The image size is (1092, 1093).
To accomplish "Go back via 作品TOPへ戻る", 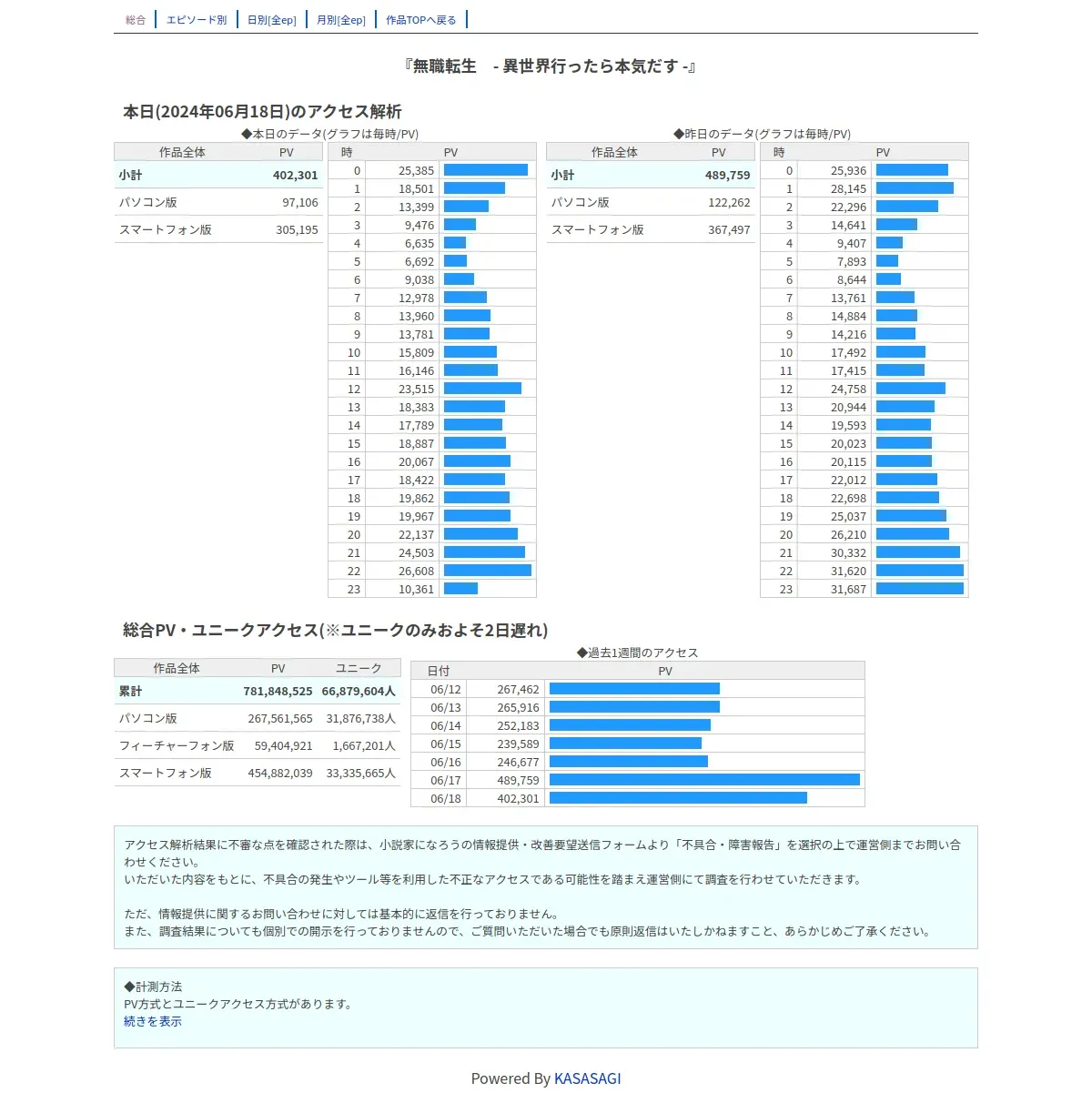I will click(x=421, y=20).
